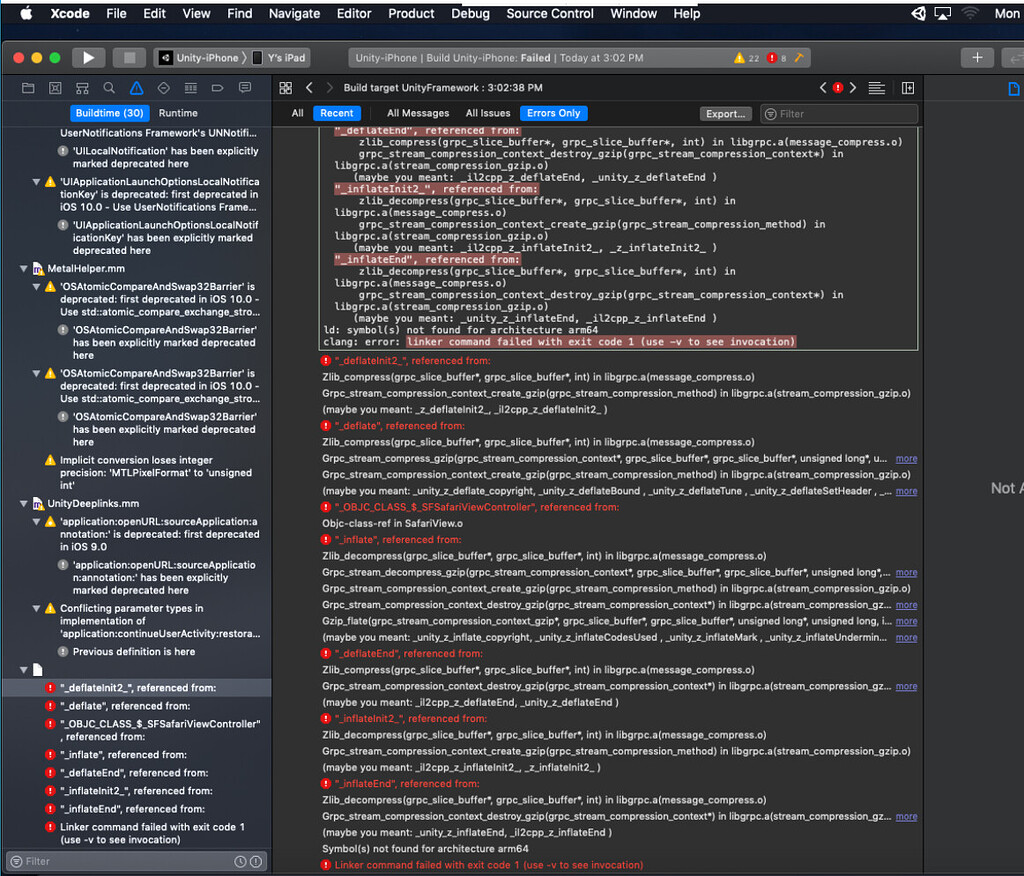Select the Recent messages filter

tap(337, 113)
